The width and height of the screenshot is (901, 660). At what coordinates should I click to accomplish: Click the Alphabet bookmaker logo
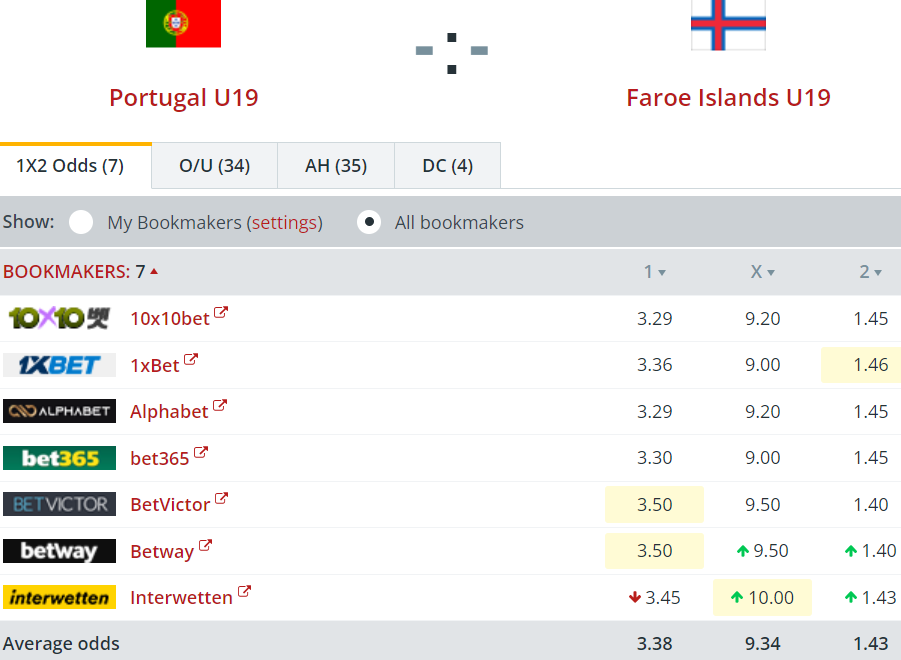[x=59, y=411]
